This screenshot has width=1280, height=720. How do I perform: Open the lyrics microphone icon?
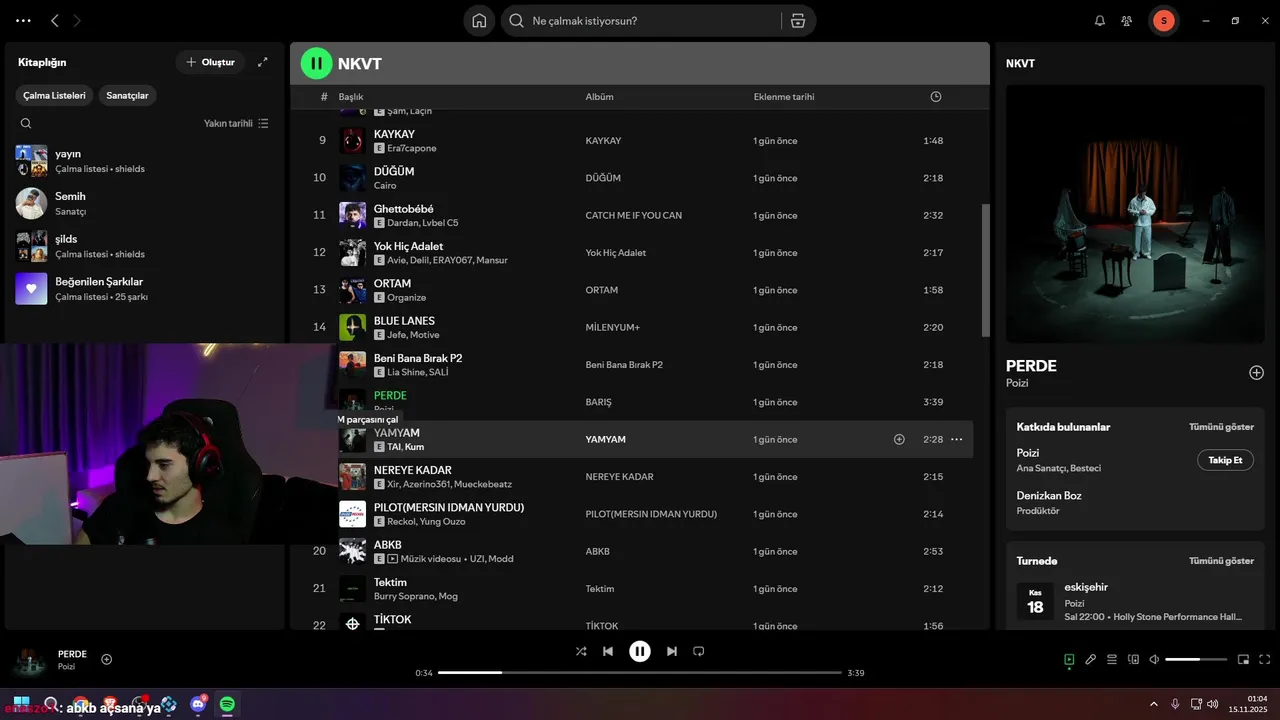pos(1090,659)
